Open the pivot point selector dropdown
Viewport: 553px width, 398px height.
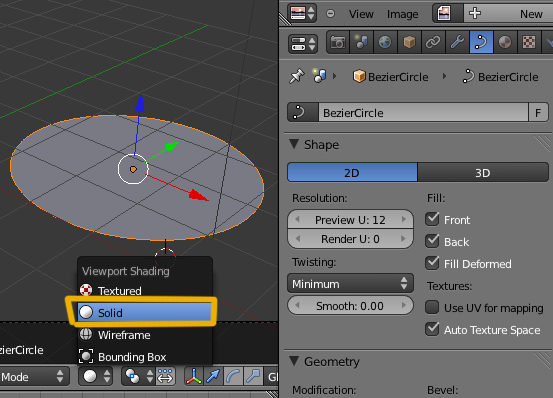click(138, 376)
